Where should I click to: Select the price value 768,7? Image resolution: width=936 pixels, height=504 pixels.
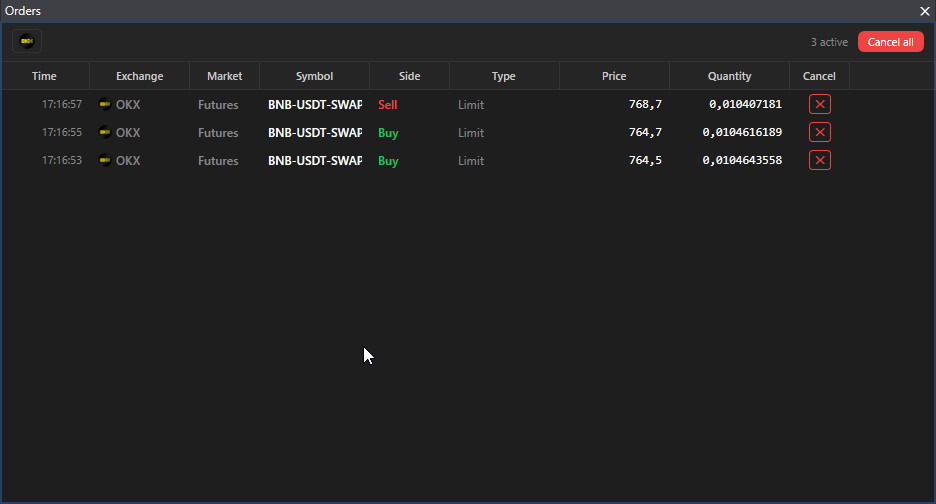coord(645,104)
